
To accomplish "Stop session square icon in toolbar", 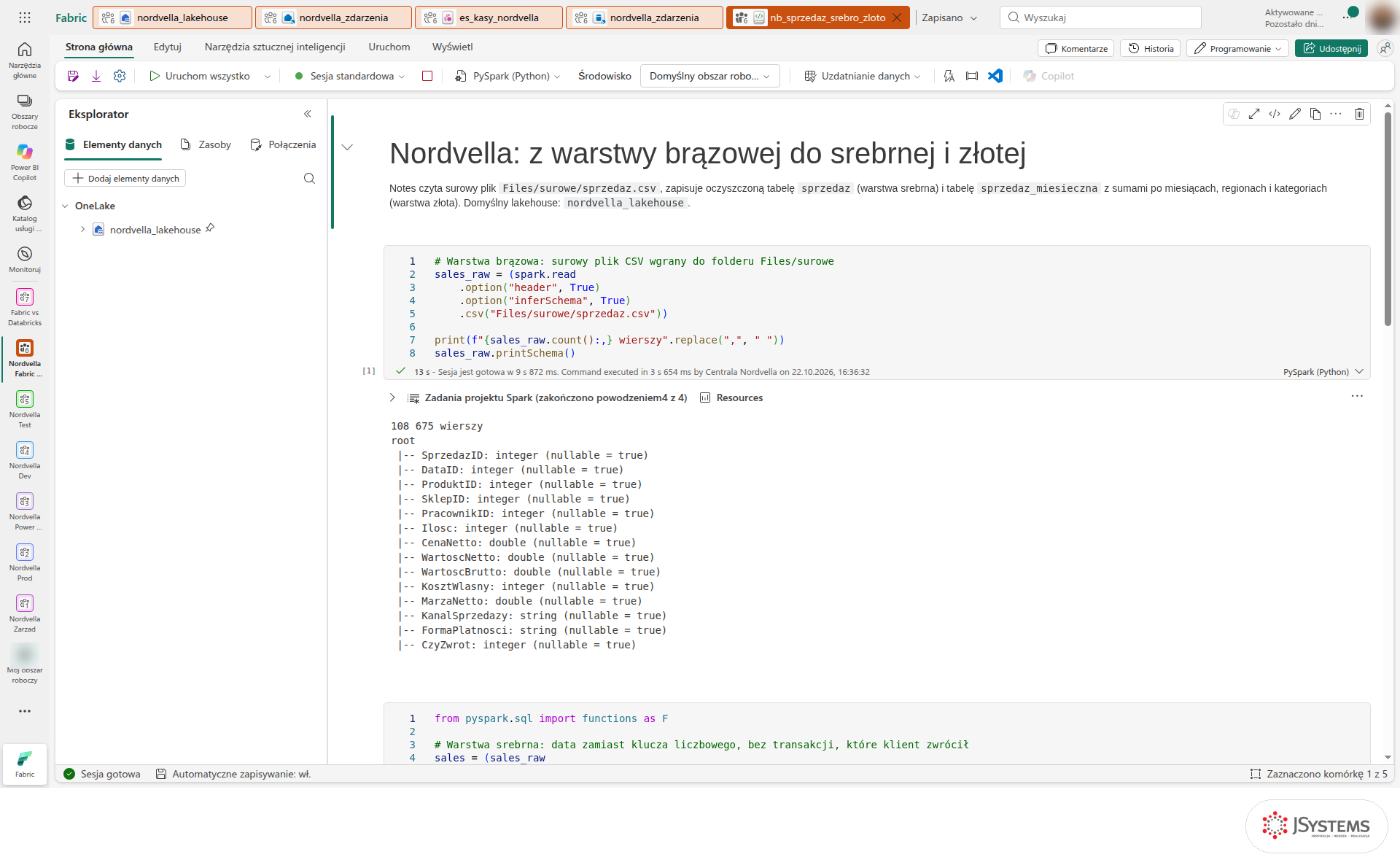I will click(427, 76).
